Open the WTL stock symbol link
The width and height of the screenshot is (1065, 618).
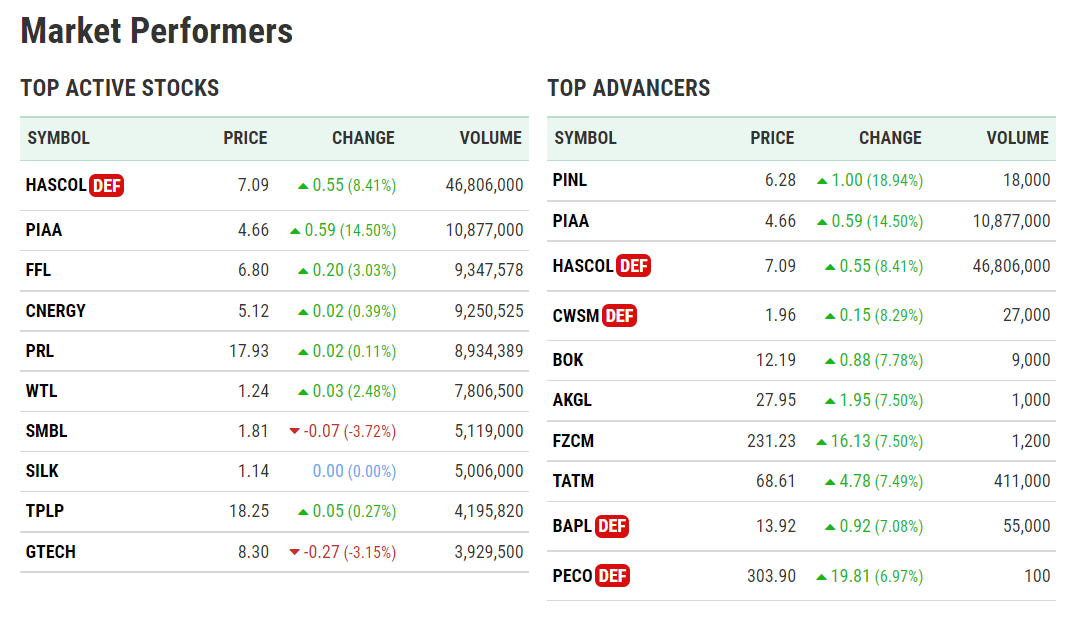point(40,391)
